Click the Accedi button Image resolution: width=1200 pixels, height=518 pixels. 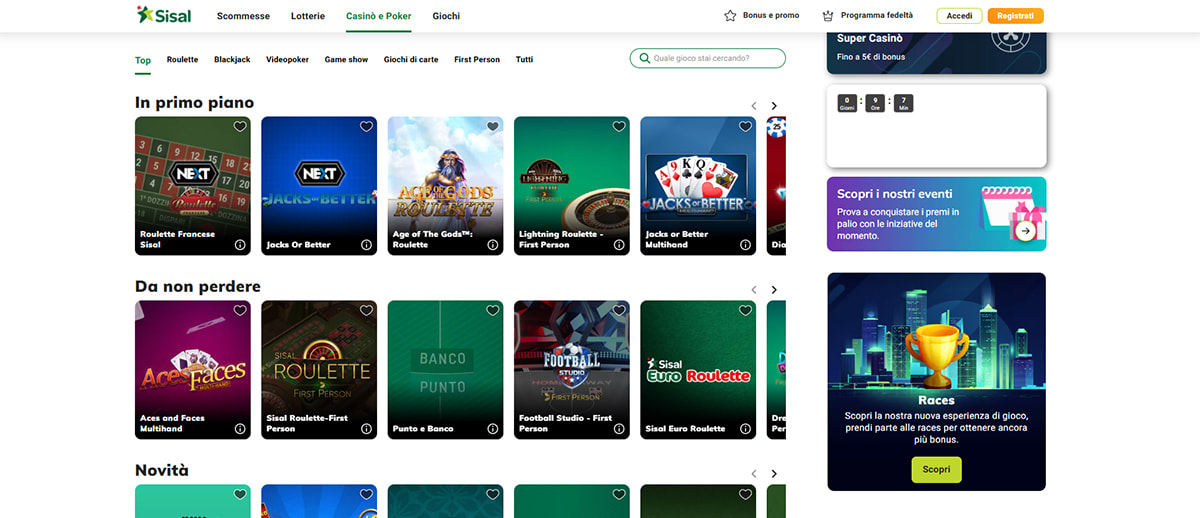pos(959,16)
